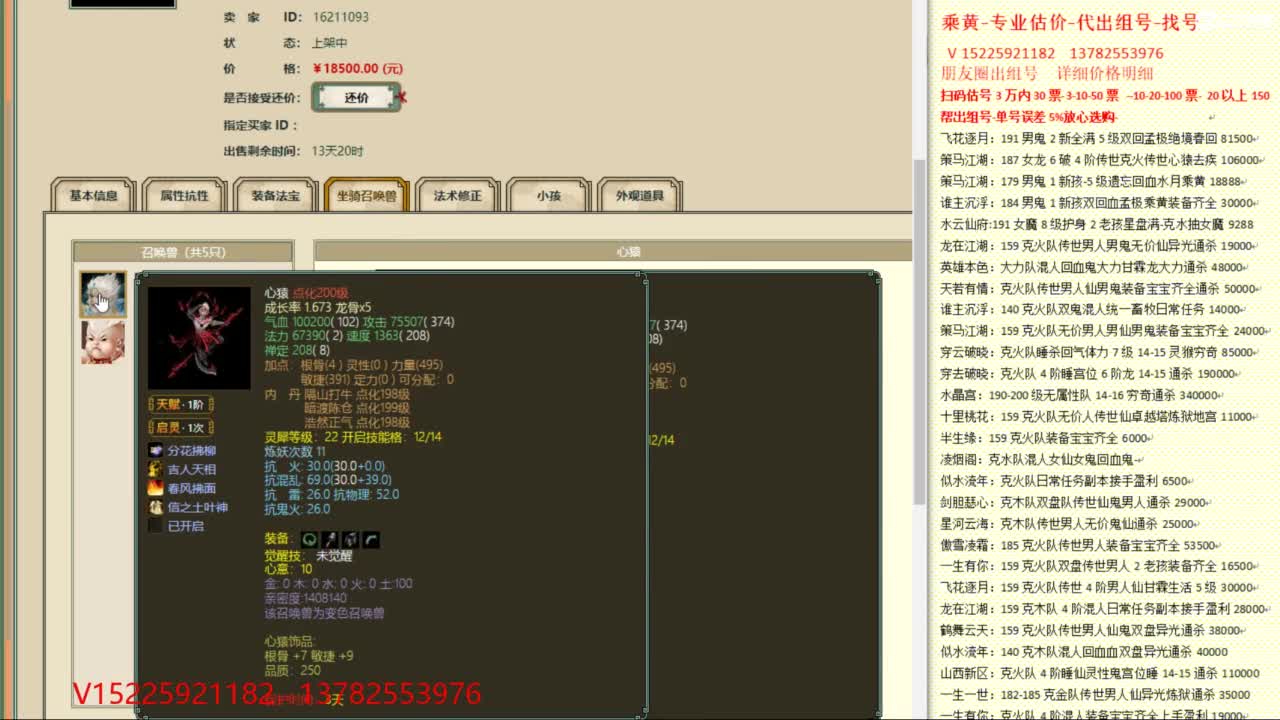The image size is (1280, 720).
Task: Click the 穿云破晓 克火队 85000 row
Action: coord(1100,353)
